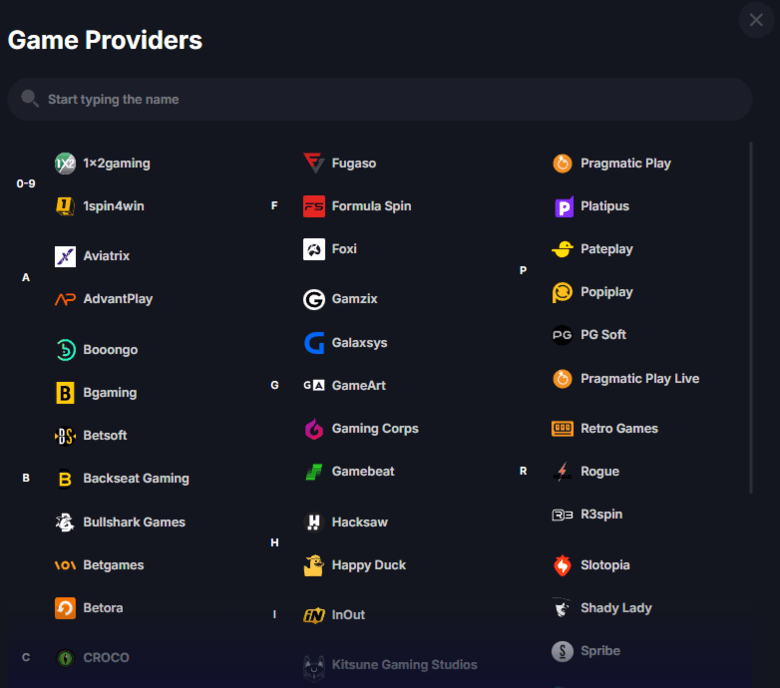This screenshot has width=780, height=688.
Task: Select the Pragmatic Play Live name
Action: [640, 379]
